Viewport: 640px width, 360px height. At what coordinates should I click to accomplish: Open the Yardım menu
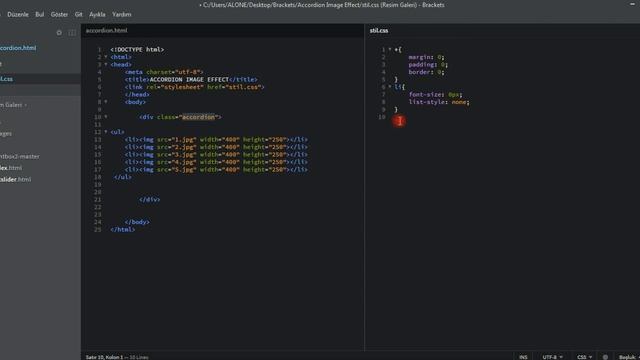click(x=122, y=14)
